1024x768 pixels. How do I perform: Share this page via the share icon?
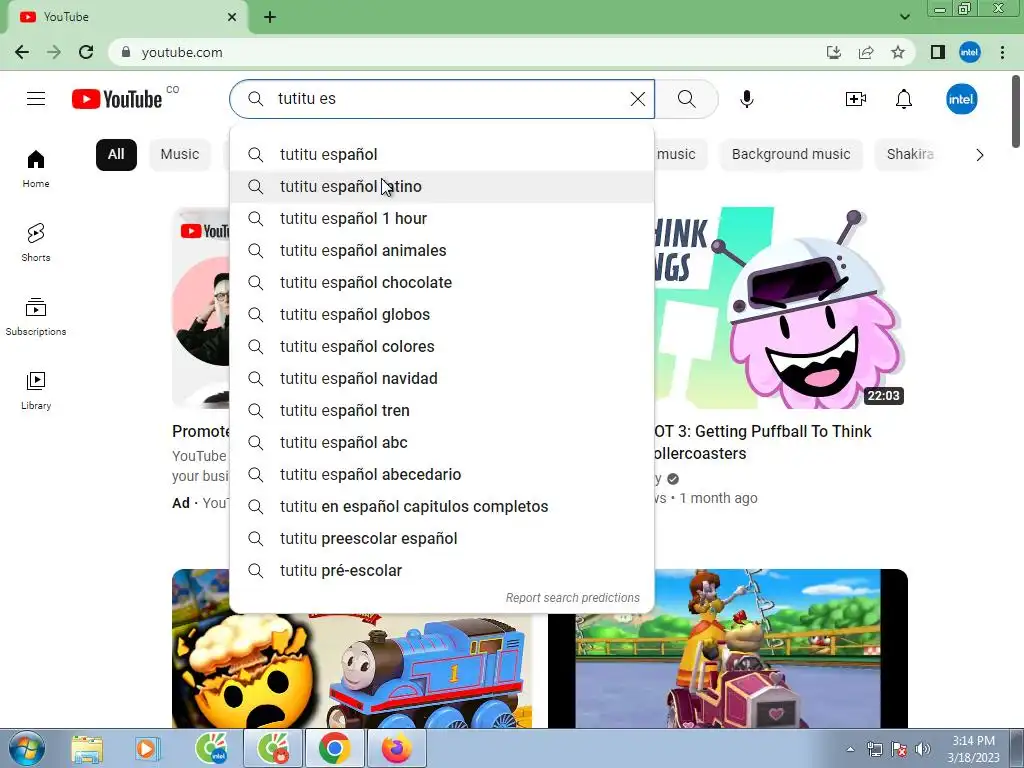click(x=866, y=52)
